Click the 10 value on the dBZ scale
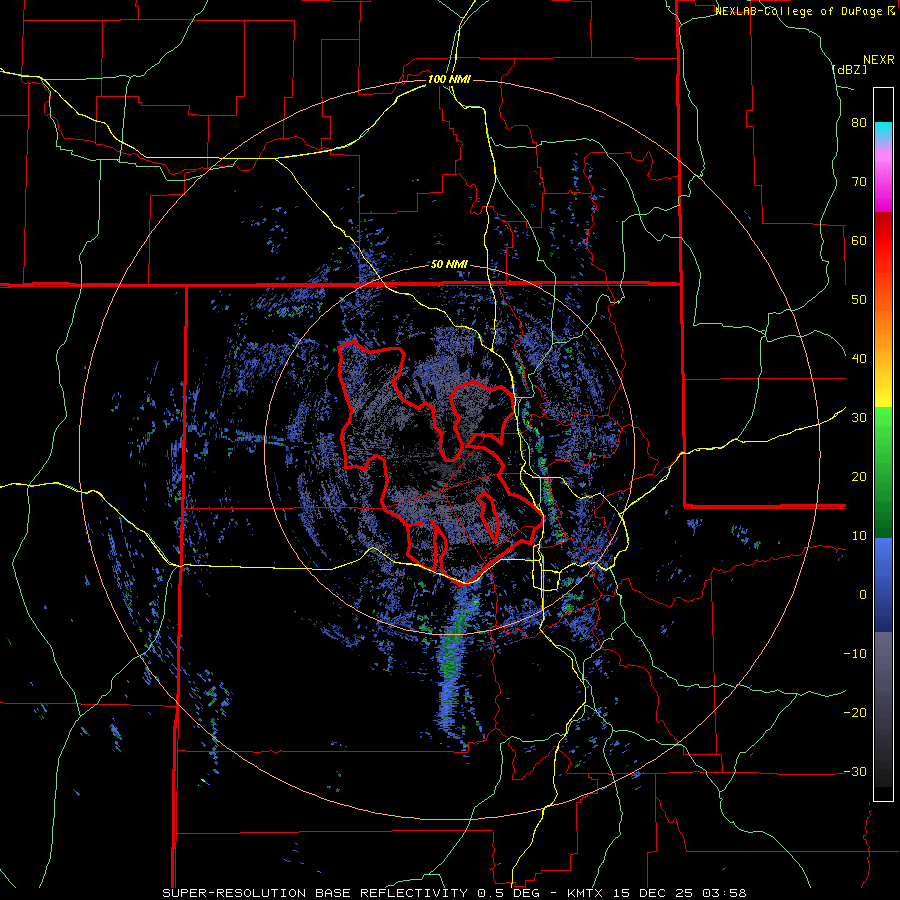 point(859,536)
